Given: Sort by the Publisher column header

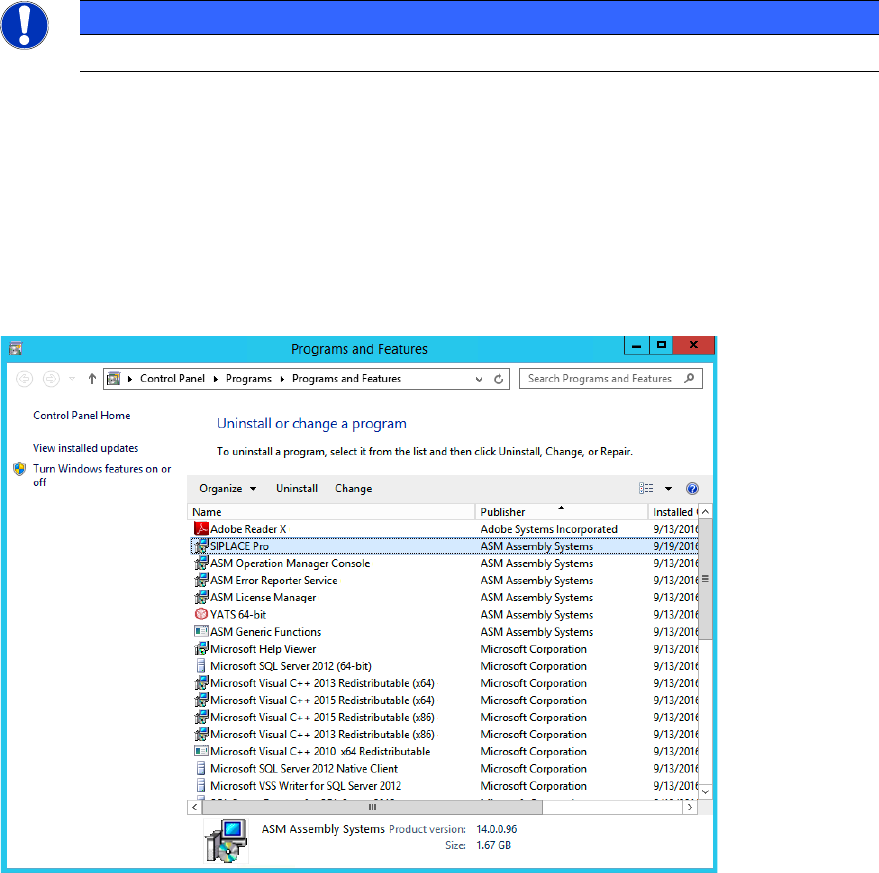Looking at the screenshot, I should tap(561, 512).
